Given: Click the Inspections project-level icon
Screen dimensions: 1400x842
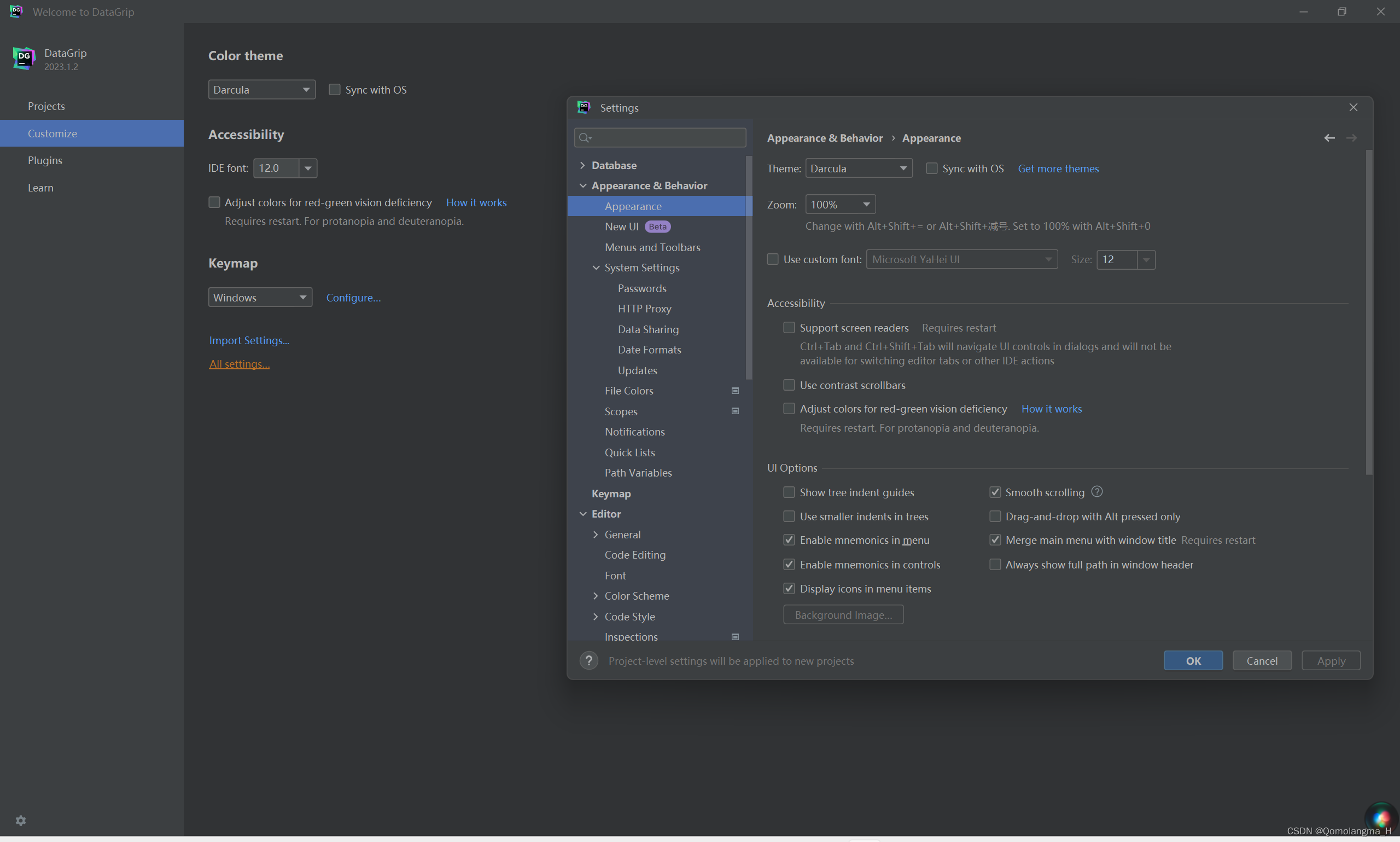Looking at the screenshot, I should [735, 637].
